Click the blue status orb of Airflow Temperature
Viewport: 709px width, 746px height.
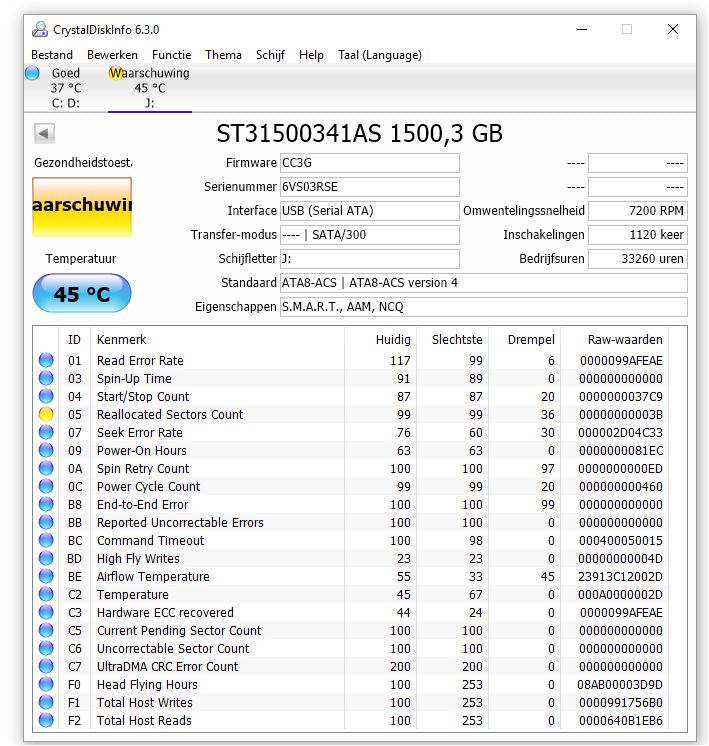[x=46, y=576]
